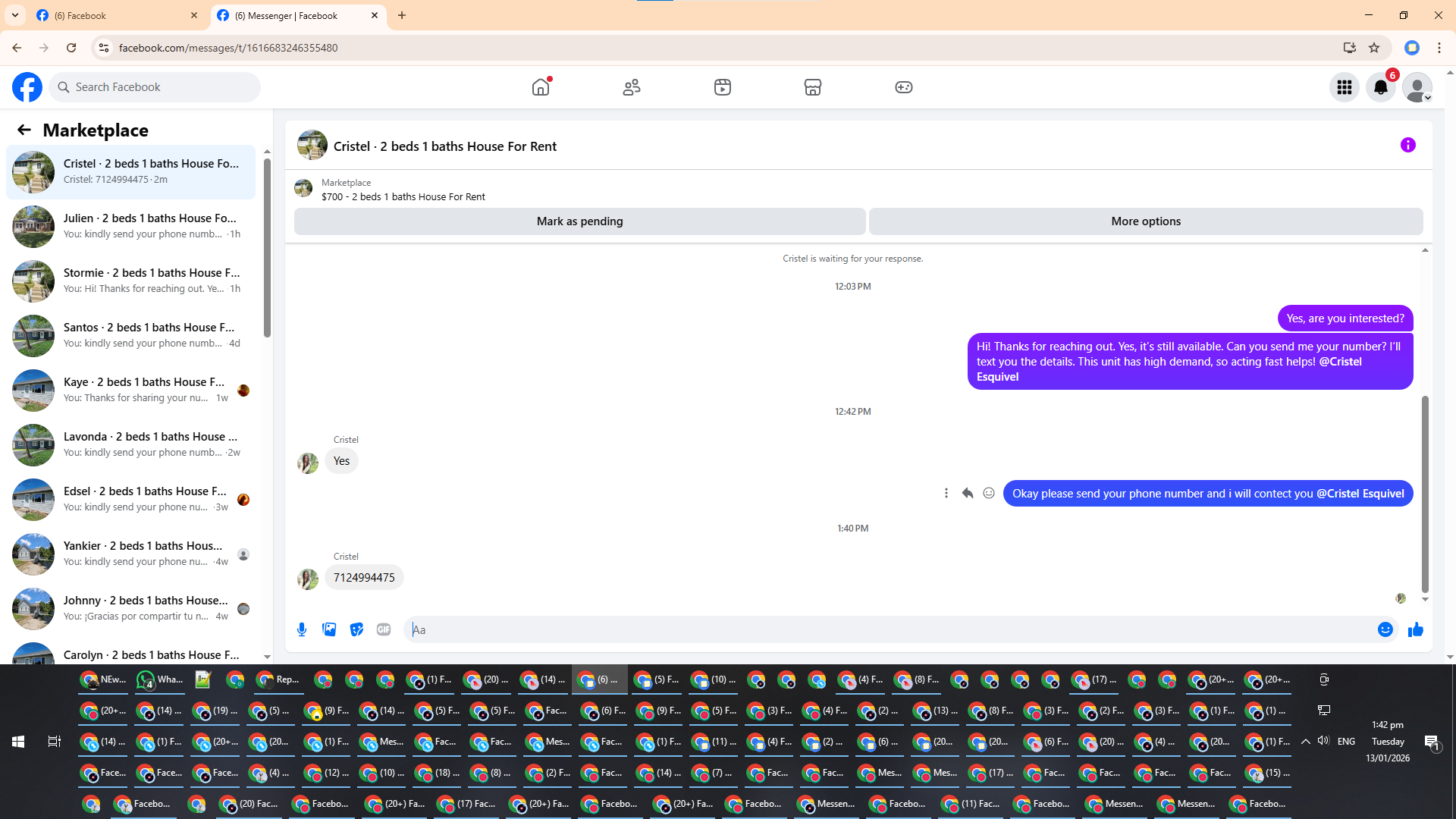Screen dimensions: 1456x819
Task: Open the GIF picker
Action: [x=384, y=629]
